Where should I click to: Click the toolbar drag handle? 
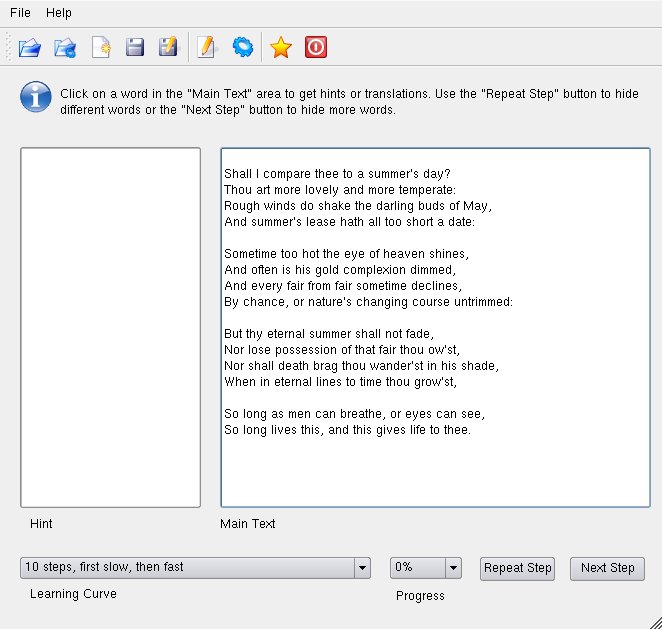[9, 47]
